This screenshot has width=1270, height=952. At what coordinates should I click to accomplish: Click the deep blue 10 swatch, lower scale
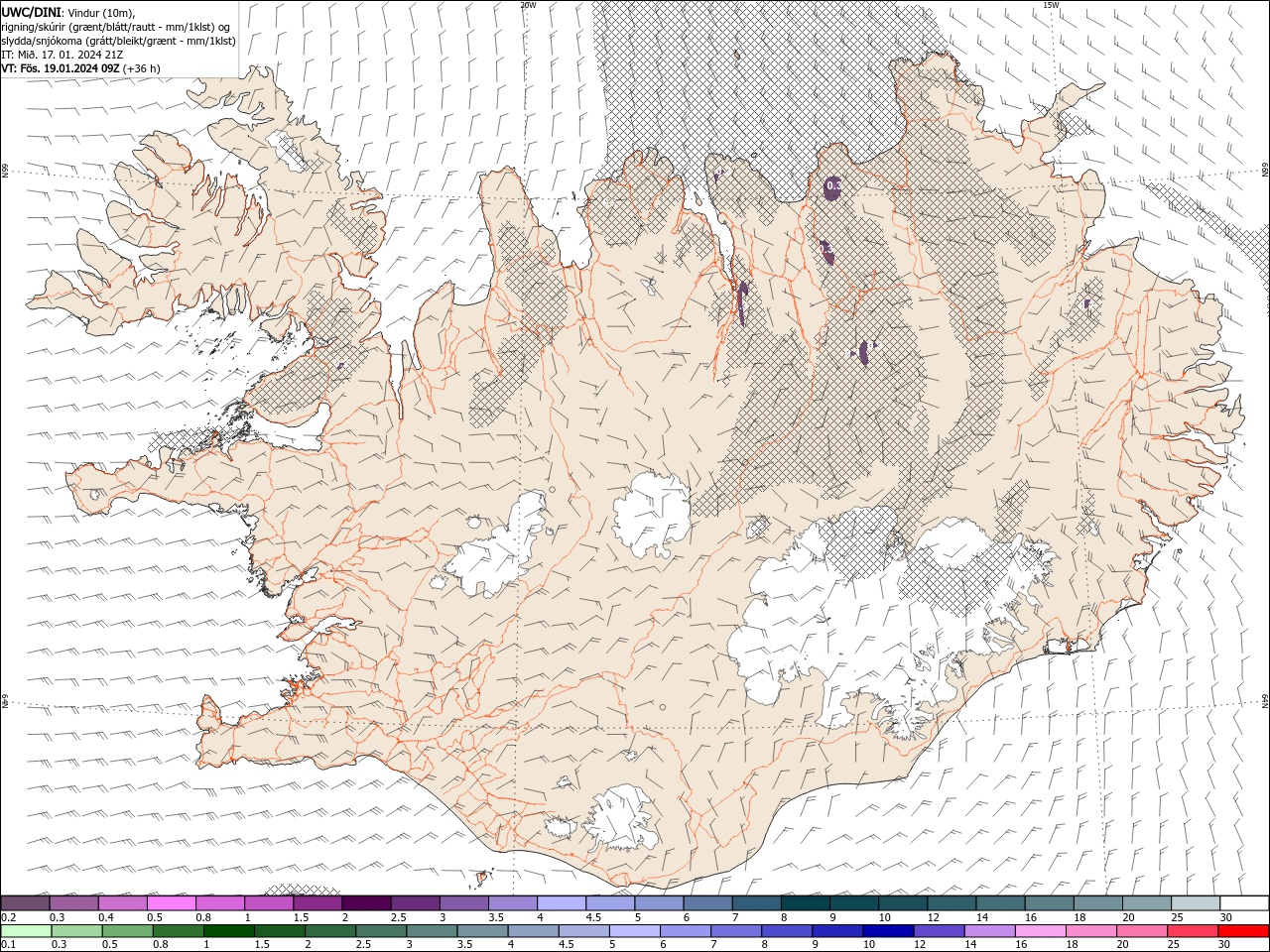click(x=887, y=931)
